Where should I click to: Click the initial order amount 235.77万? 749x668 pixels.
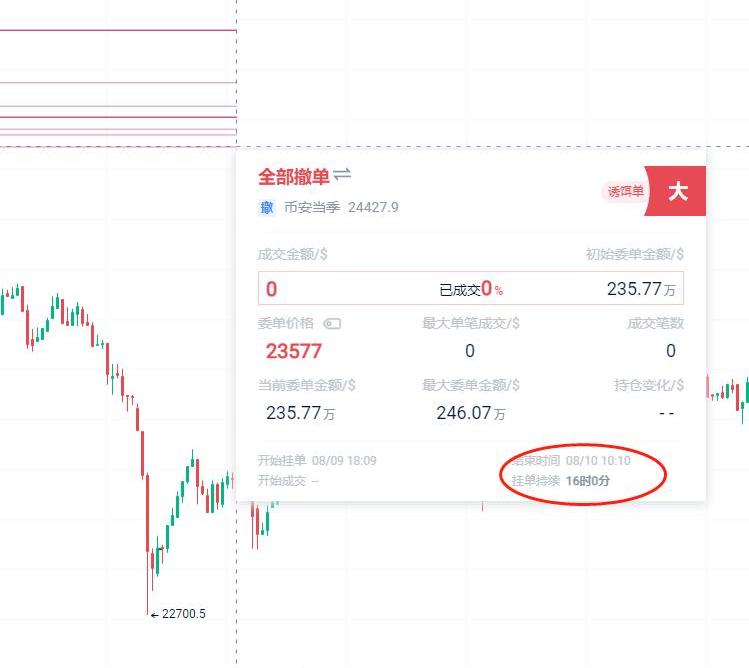[x=641, y=289]
